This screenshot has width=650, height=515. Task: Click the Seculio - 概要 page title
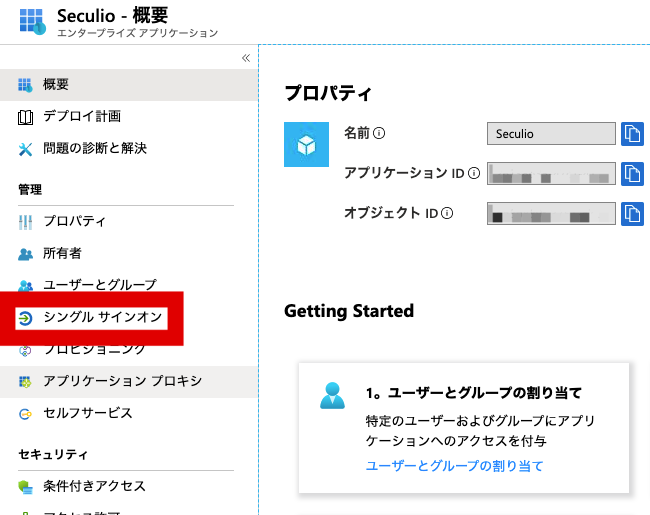click(x=112, y=16)
